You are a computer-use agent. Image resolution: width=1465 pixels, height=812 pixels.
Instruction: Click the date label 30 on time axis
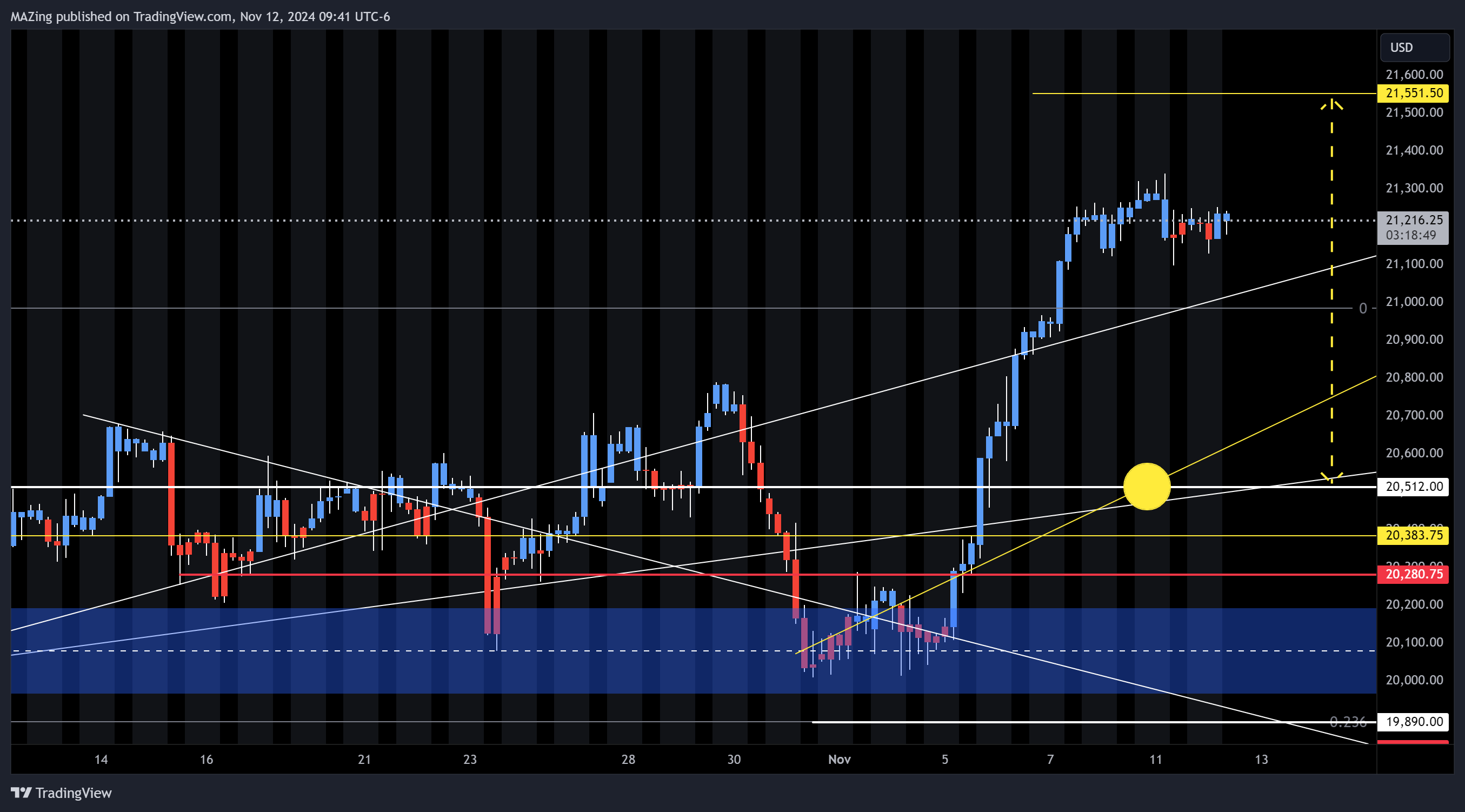tap(734, 760)
